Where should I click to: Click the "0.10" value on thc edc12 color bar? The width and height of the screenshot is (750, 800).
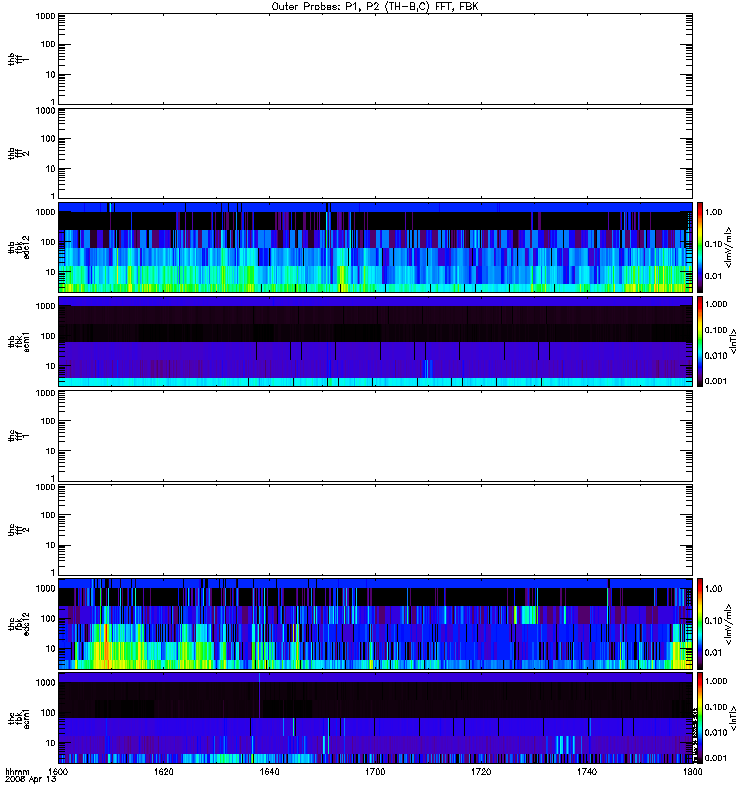[713, 620]
